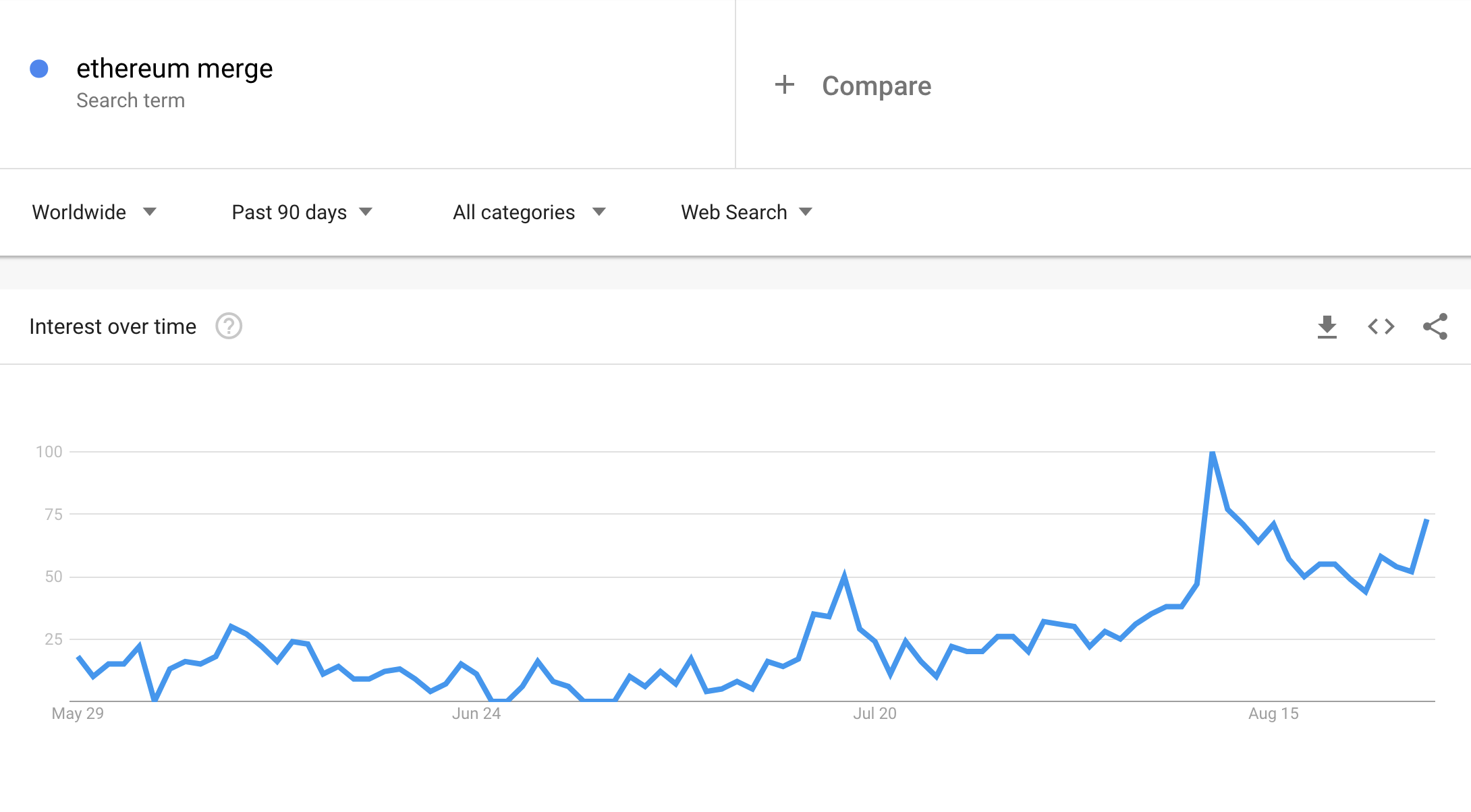Click the last data point on chart

pyautogui.click(x=1426, y=521)
